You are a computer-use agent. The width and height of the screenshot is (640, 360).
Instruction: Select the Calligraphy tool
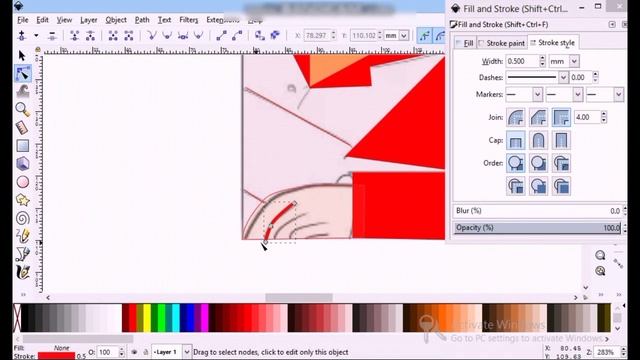23,272
